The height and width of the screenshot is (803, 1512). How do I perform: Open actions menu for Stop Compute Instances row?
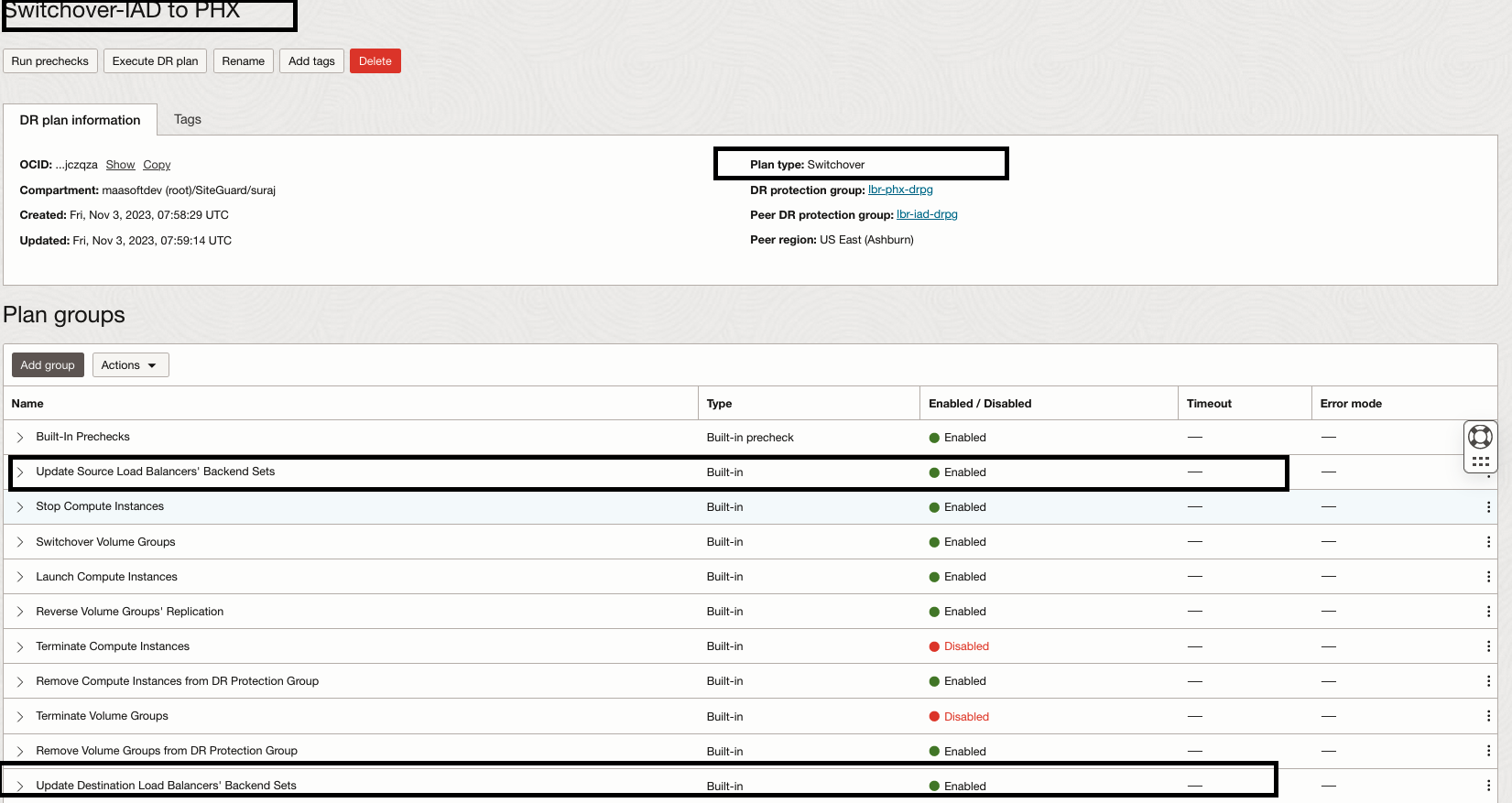click(x=1488, y=507)
